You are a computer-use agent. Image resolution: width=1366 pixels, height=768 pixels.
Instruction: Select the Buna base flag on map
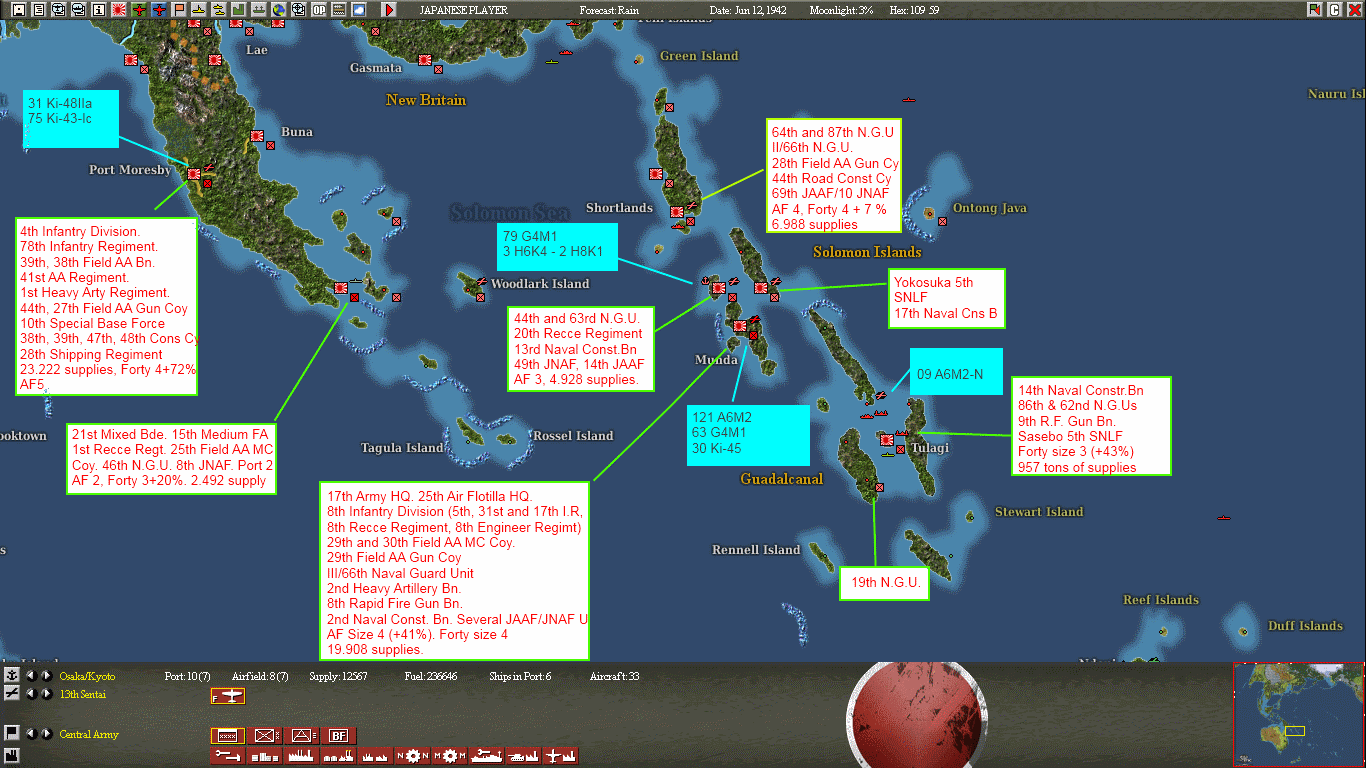pyautogui.click(x=257, y=135)
